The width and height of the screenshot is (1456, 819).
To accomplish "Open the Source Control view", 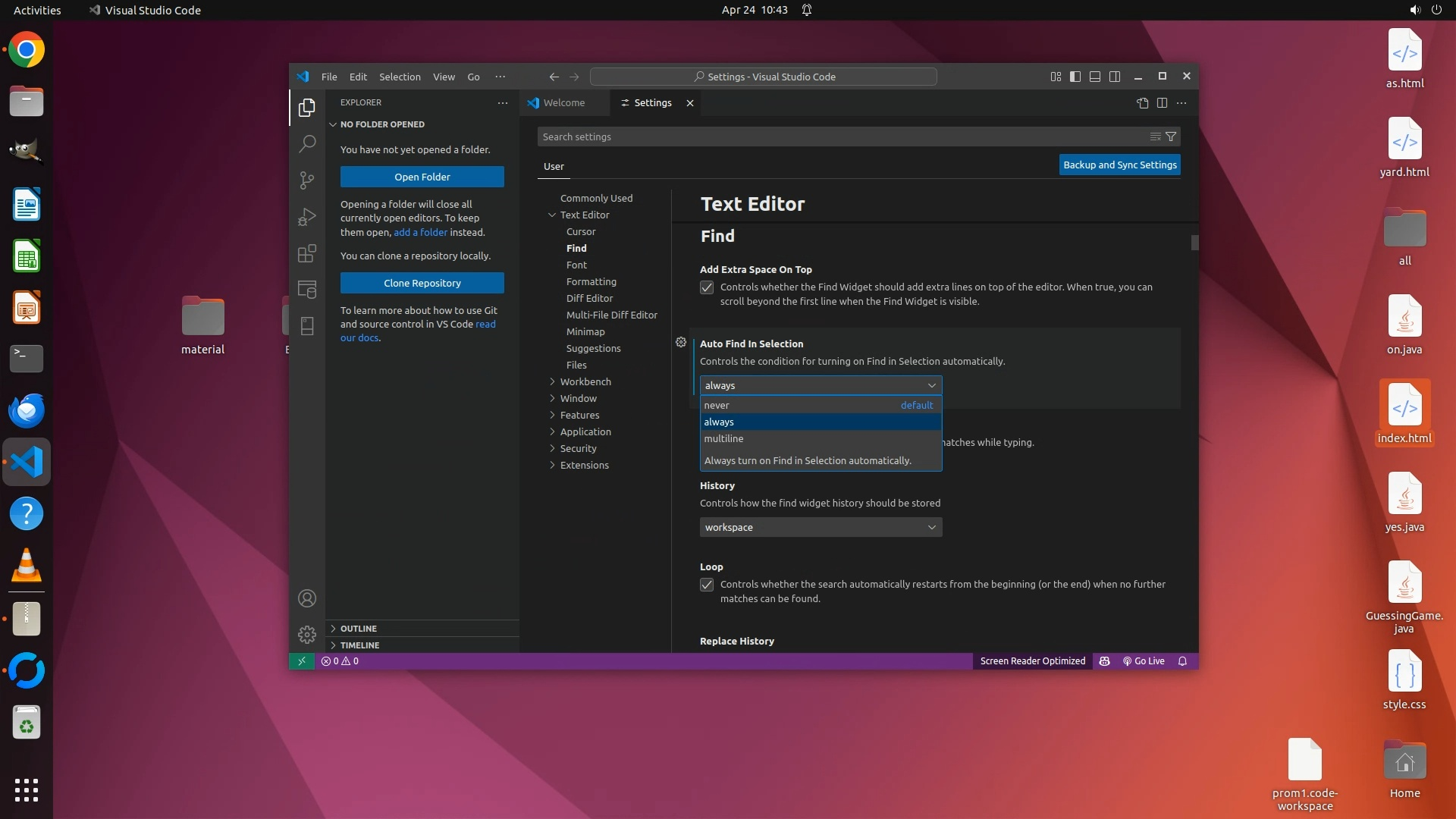I will click(307, 180).
